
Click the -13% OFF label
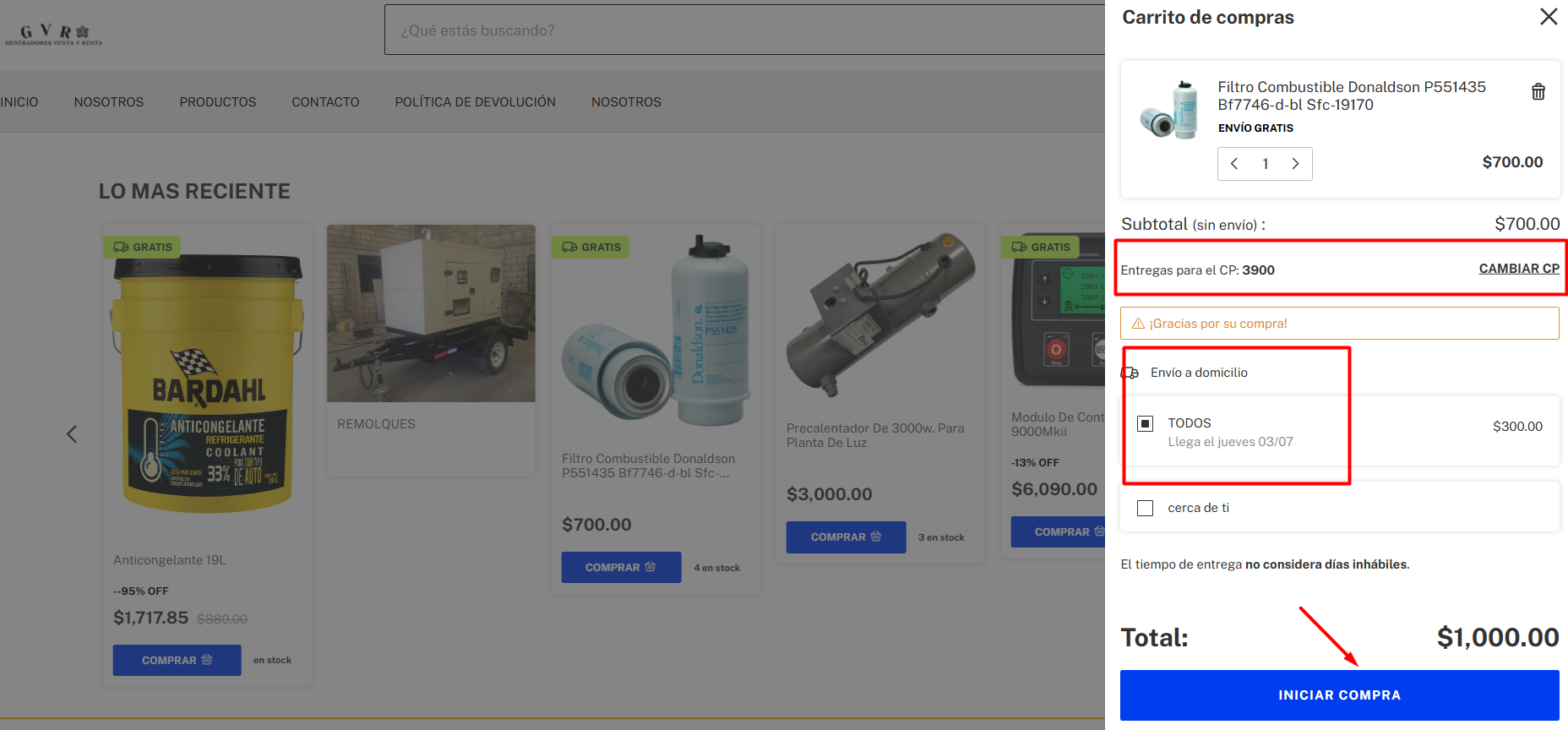click(x=1035, y=463)
